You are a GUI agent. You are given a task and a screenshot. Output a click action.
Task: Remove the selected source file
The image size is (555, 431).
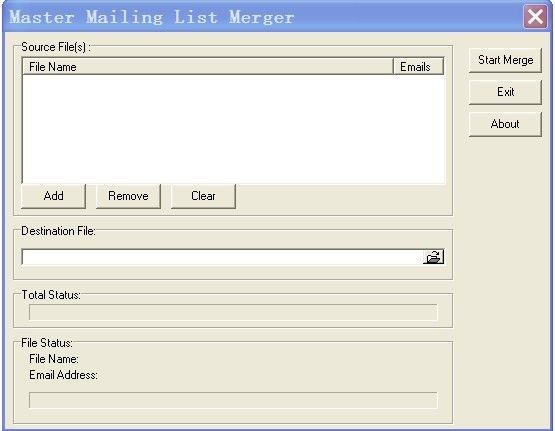point(128,196)
